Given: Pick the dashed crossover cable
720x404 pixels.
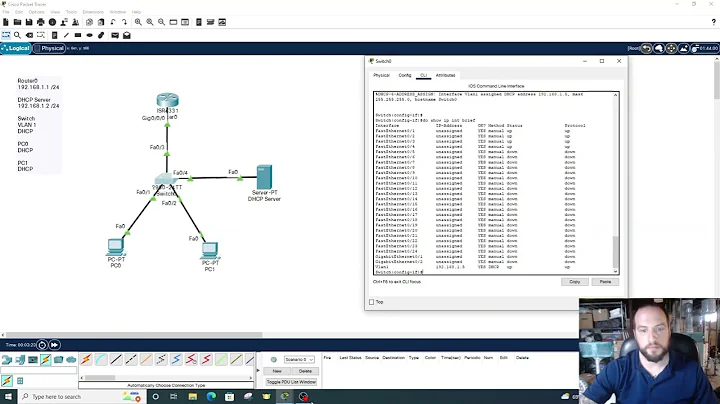Looking at the screenshot, I should click(131, 359).
